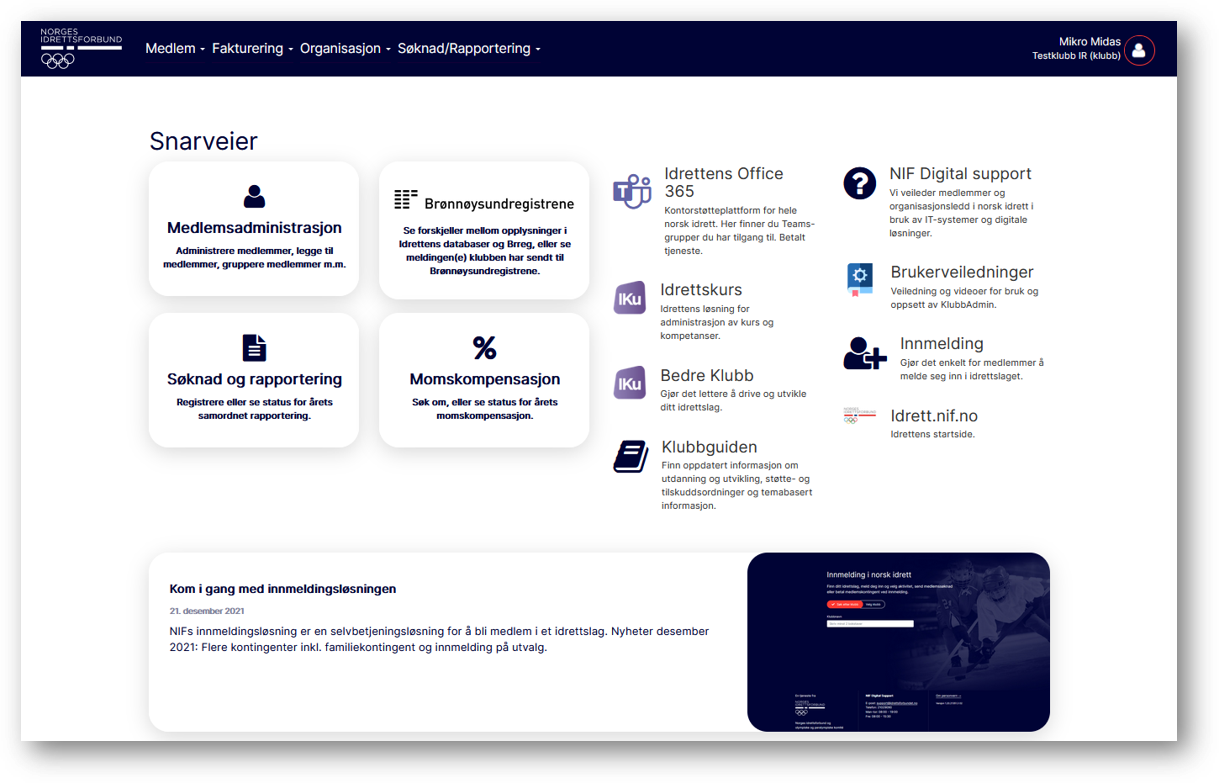Open the user profile avatar icon
The height and width of the screenshot is (783, 1219).
point(1139,50)
